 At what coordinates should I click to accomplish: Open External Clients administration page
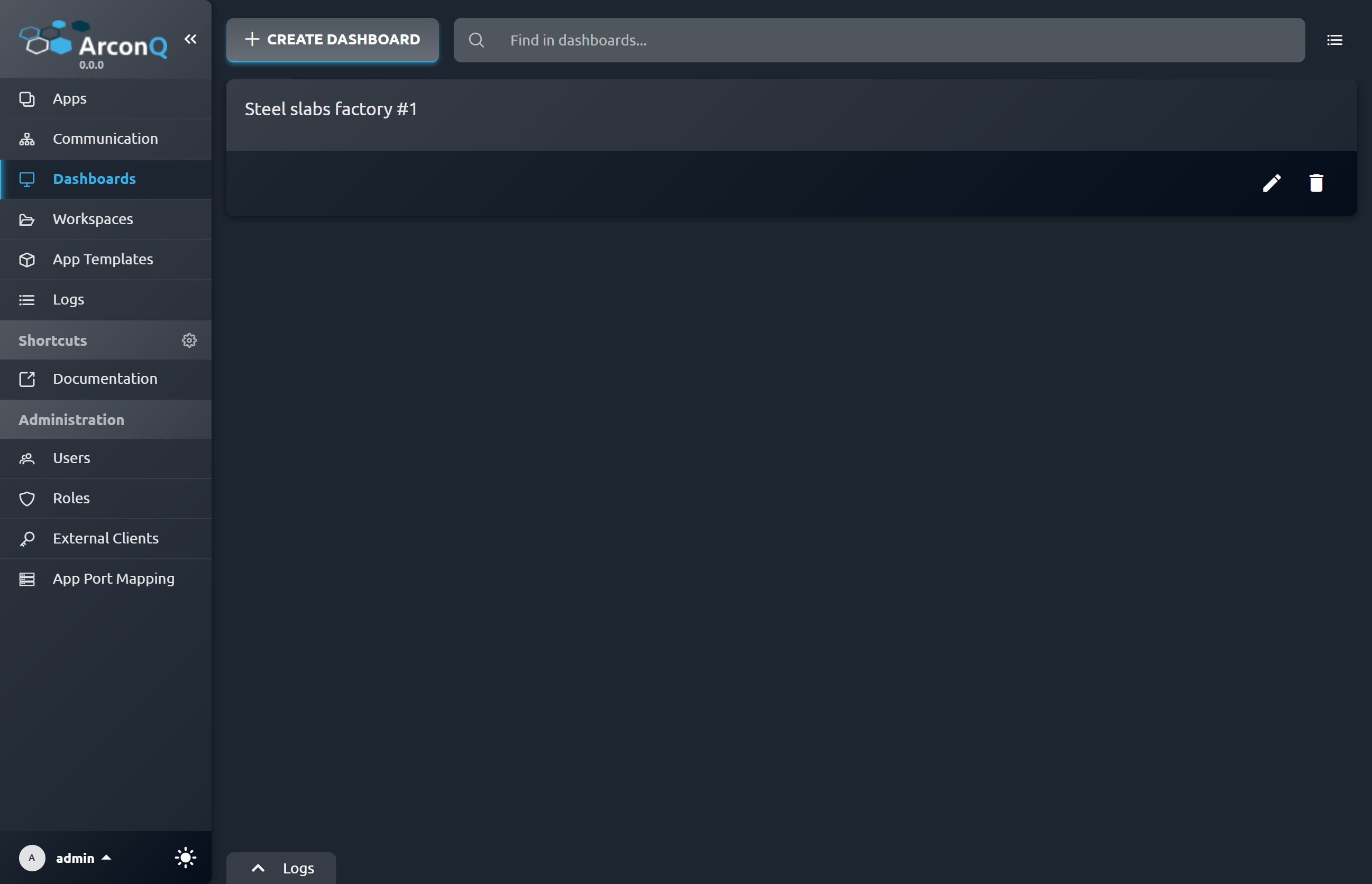pyautogui.click(x=106, y=538)
